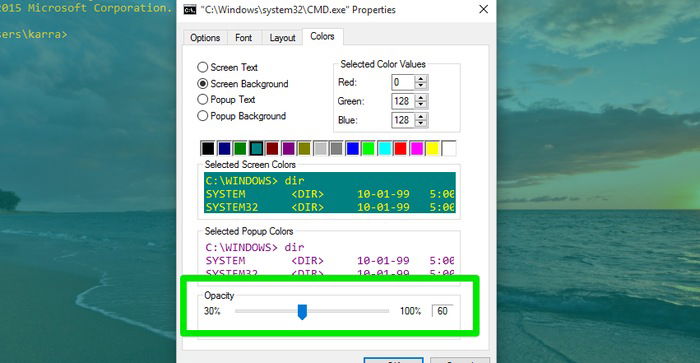This screenshot has height=363, width=700.
Task: Pick the cyan color swatch
Action: pyautogui.click(x=385, y=148)
